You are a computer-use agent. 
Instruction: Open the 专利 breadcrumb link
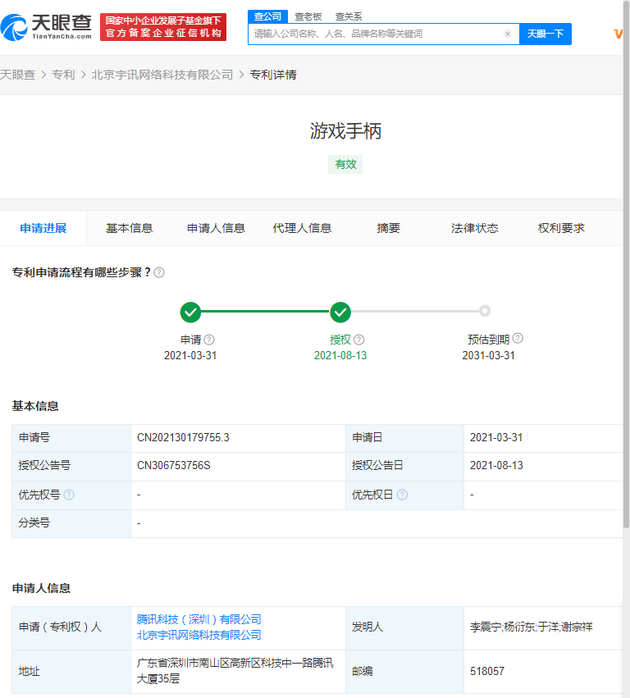(x=63, y=75)
